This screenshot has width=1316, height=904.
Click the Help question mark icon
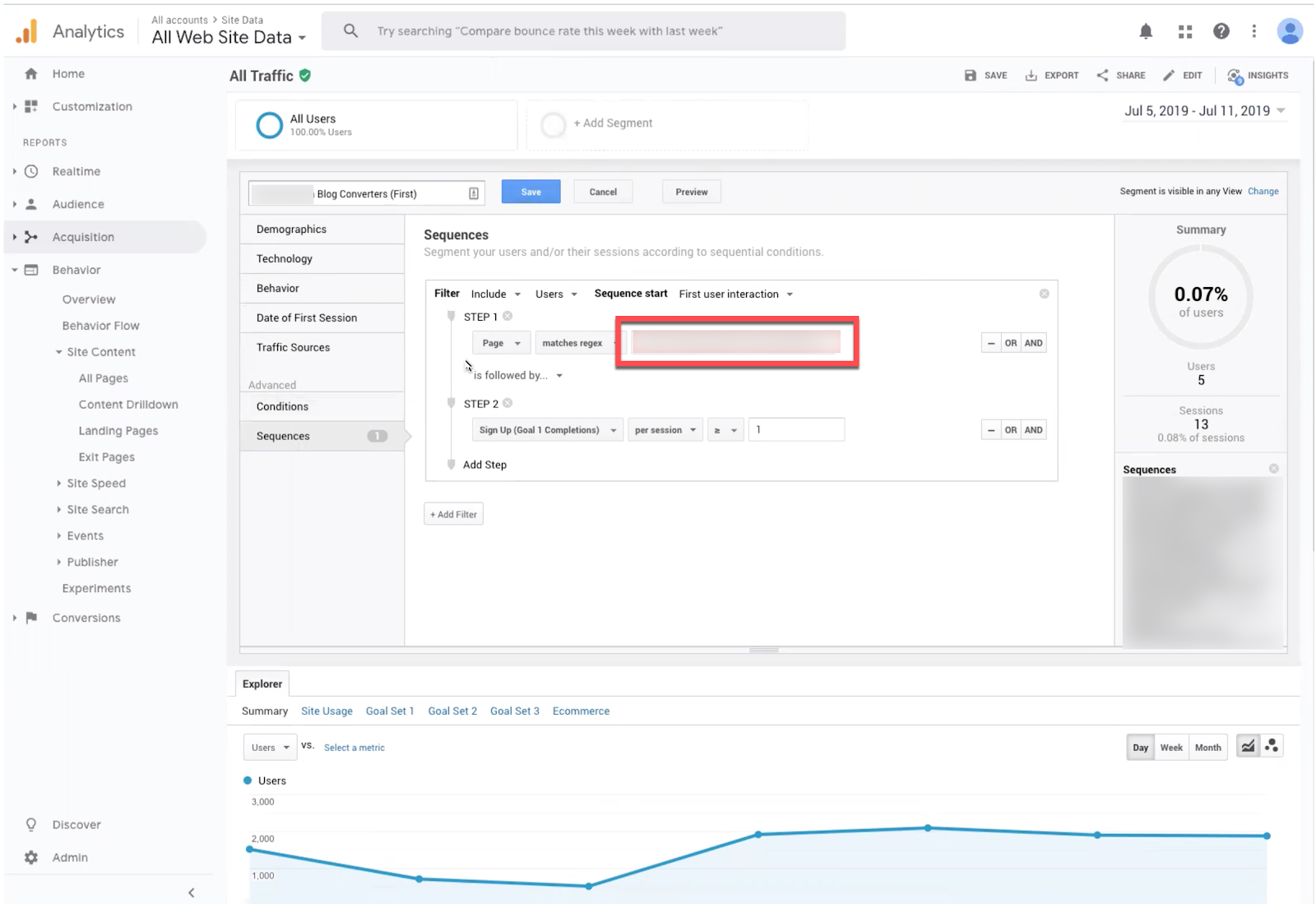coord(1221,31)
